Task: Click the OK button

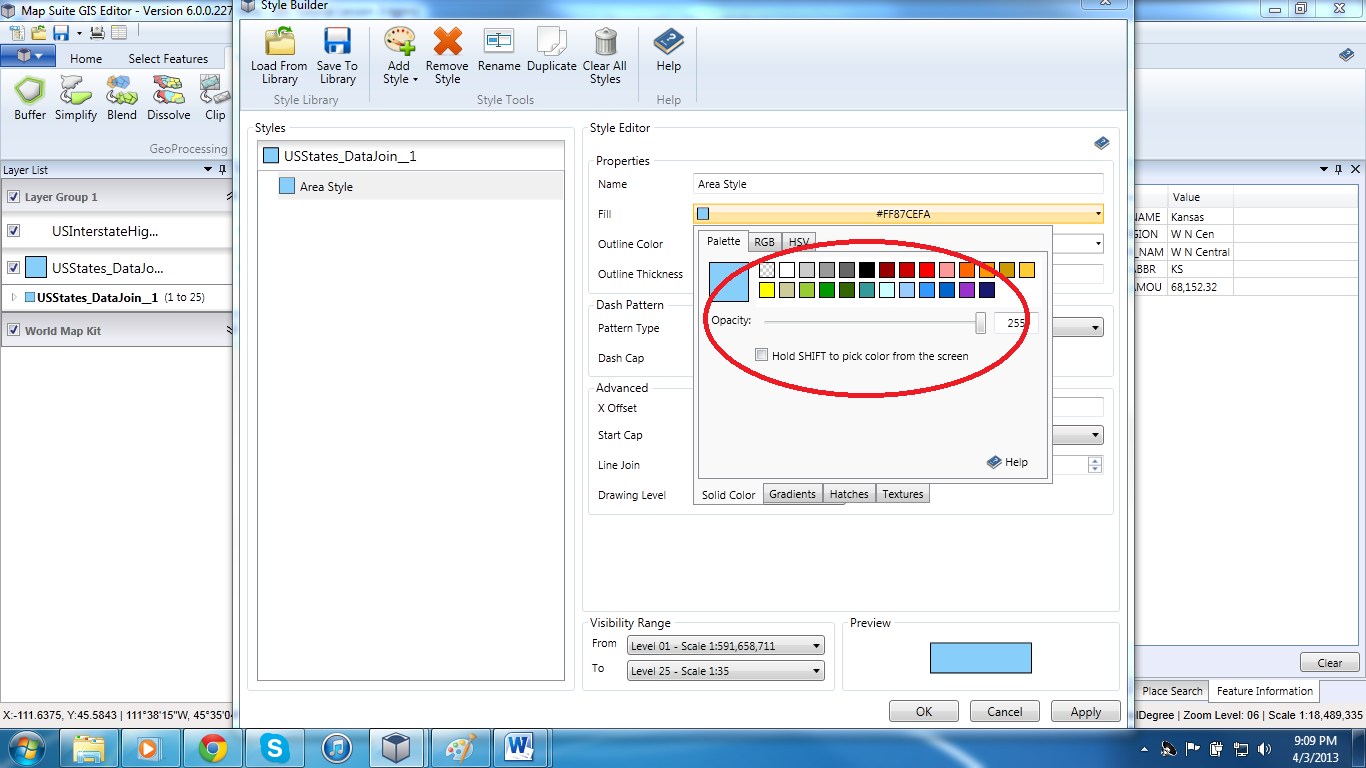Action: 923,712
